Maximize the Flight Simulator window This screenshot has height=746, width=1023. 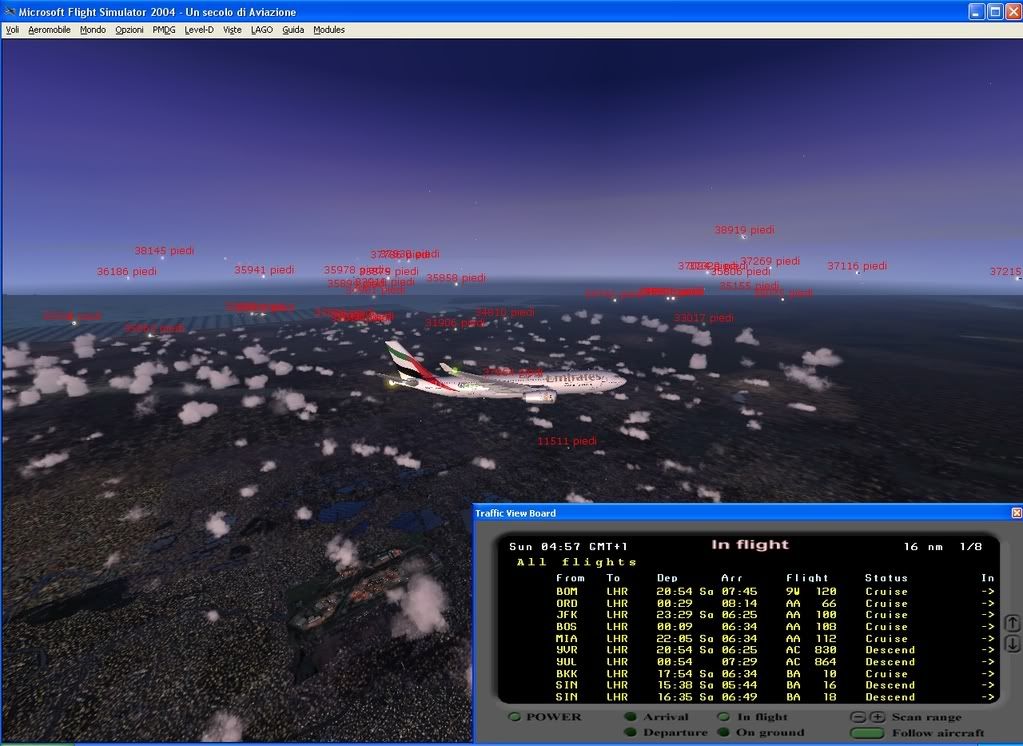click(995, 11)
